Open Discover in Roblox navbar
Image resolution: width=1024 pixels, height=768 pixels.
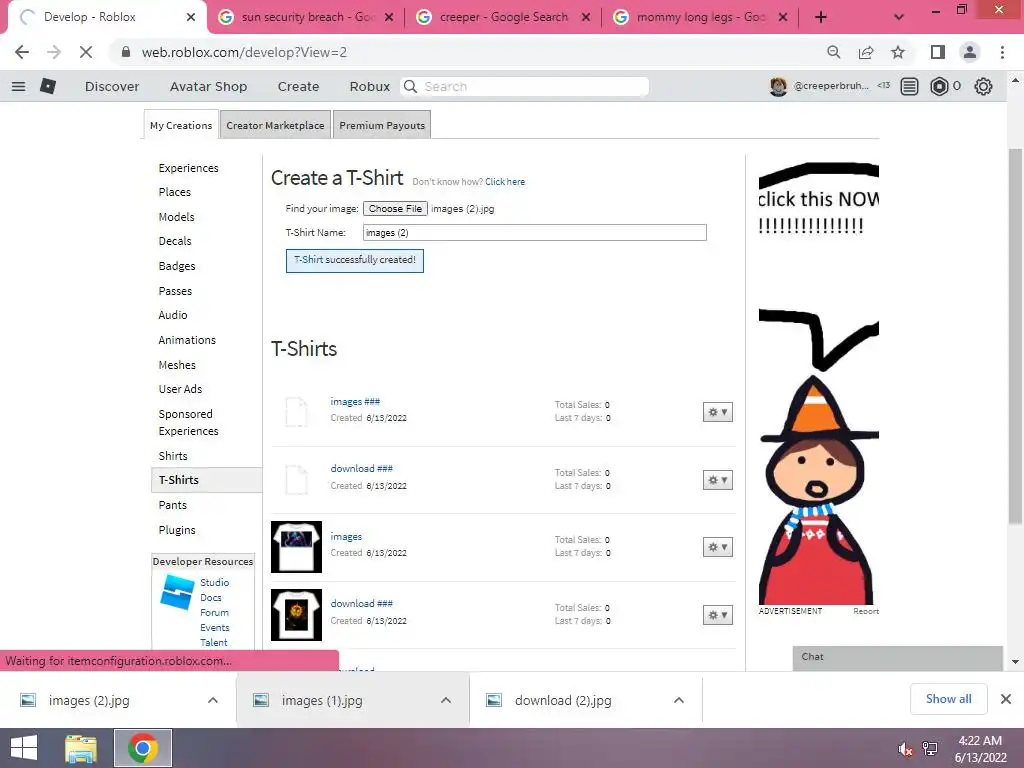click(112, 86)
